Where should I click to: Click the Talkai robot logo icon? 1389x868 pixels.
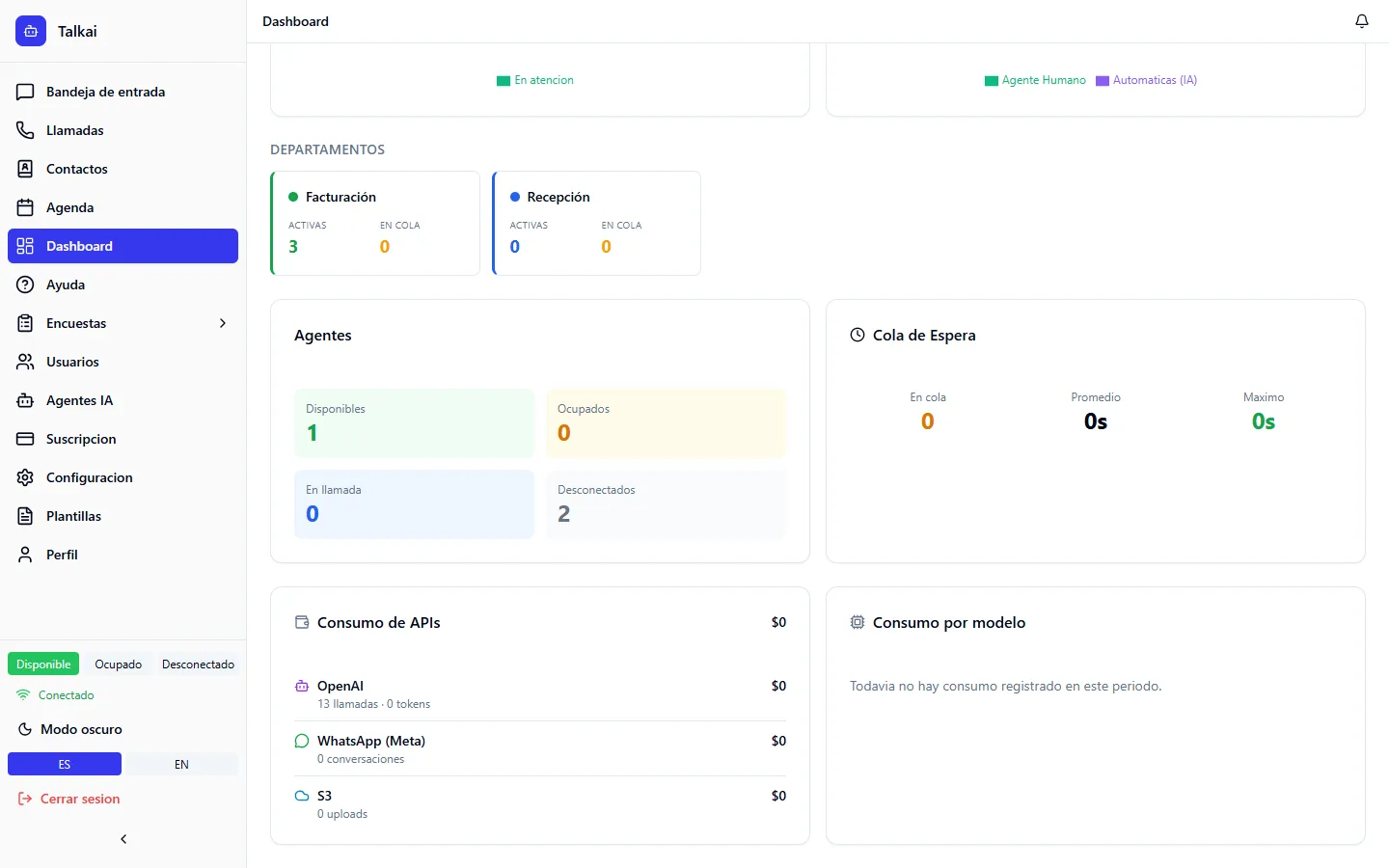click(x=31, y=31)
